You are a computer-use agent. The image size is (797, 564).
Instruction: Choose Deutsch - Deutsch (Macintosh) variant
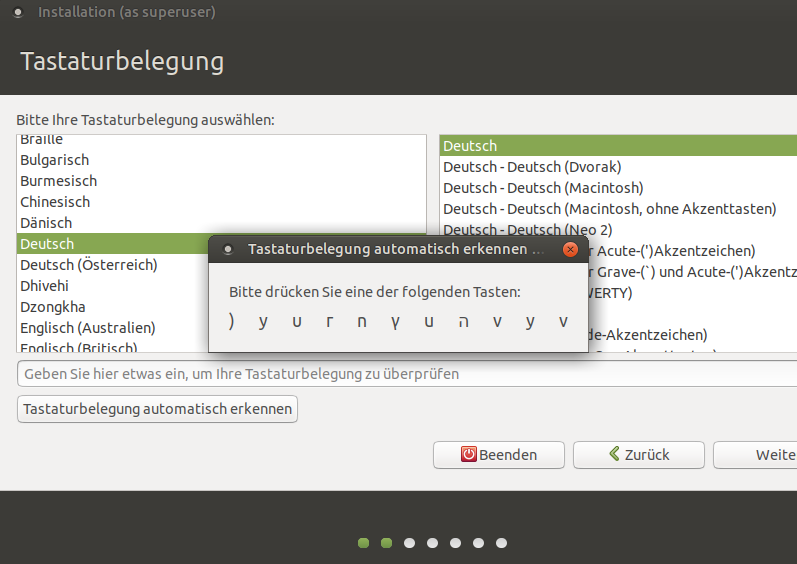(x=543, y=188)
